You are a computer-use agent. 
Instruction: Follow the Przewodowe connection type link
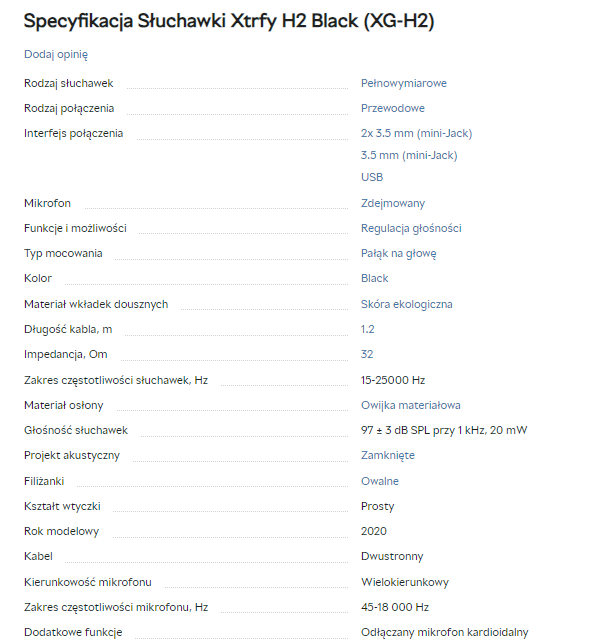[x=393, y=108]
